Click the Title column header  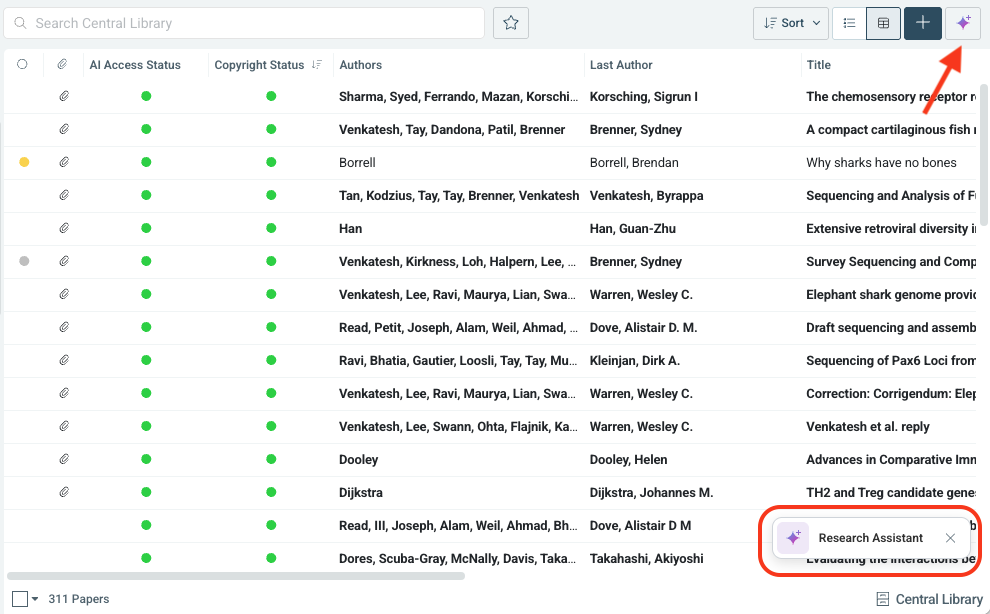(818, 65)
